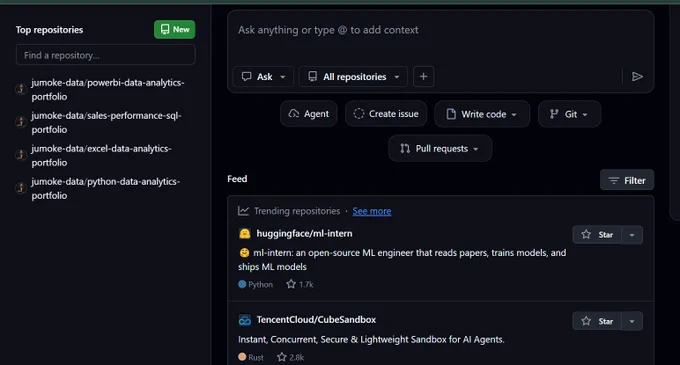
Task: Click the See more trending link
Action: point(372,211)
